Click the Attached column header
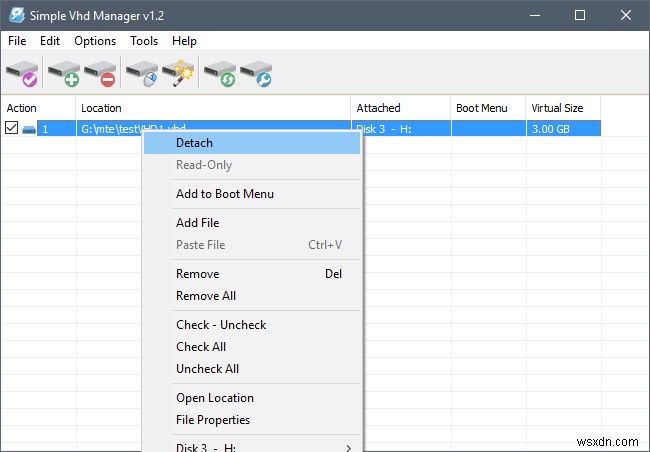The width and height of the screenshot is (650, 452). point(400,108)
